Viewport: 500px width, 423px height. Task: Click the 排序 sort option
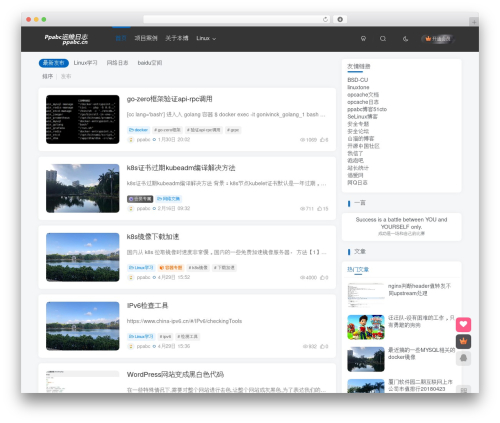[47, 76]
